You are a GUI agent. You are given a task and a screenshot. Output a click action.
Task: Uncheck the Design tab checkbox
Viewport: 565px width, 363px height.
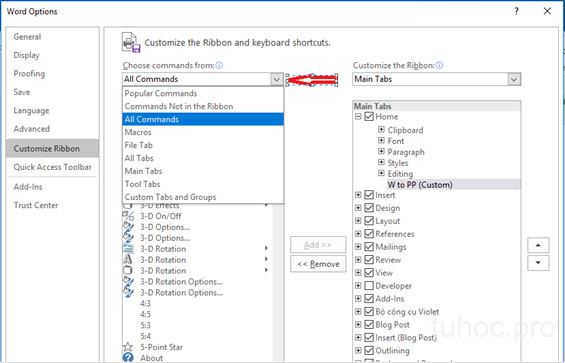369,208
